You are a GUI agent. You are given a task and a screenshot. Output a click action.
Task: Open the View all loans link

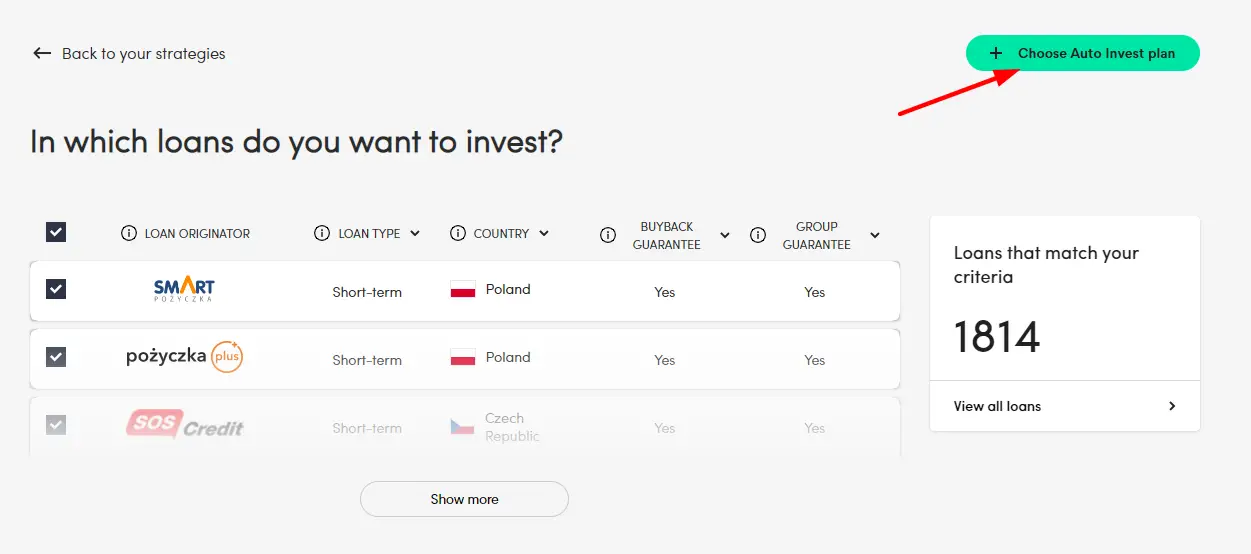[1064, 406]
